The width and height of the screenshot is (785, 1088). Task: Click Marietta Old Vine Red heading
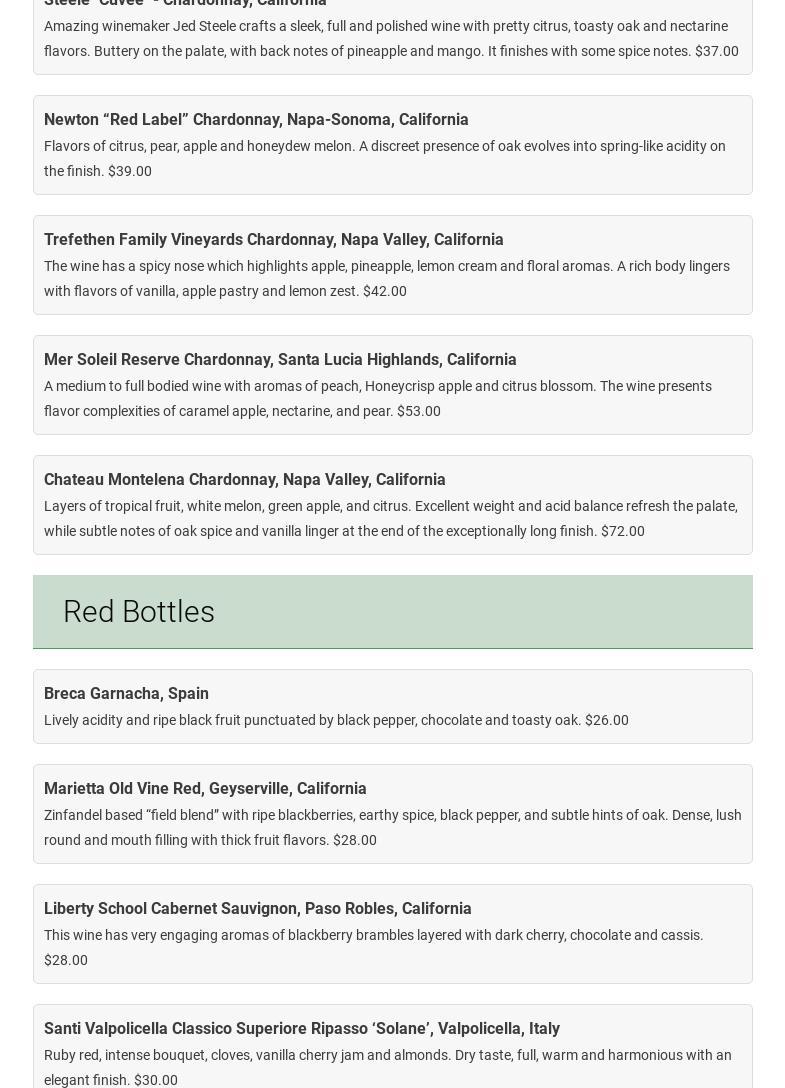pyautogui.click(x=205, y=789)
